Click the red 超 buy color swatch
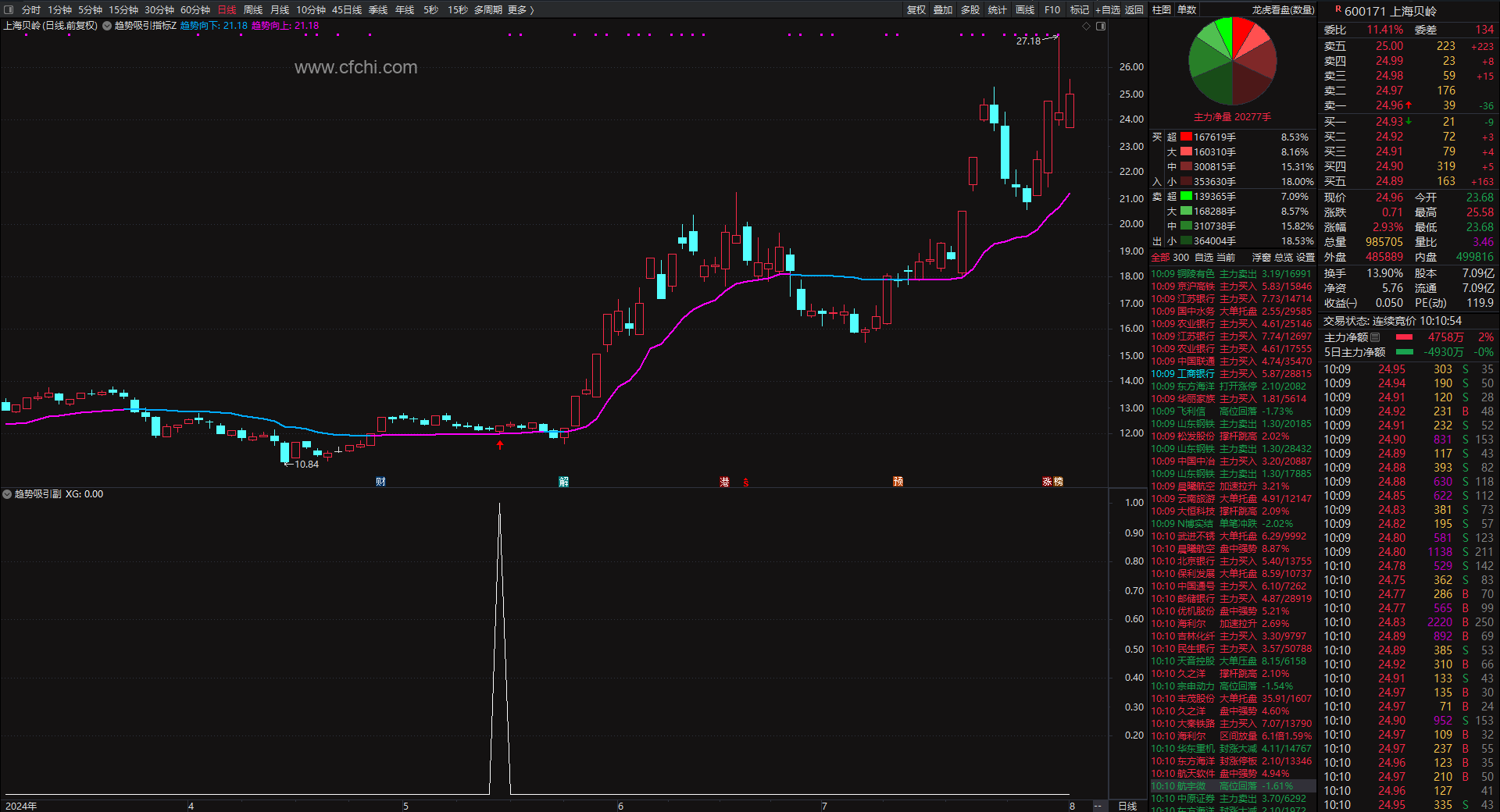Image resolution: width=1500 pixels, height=812 pixels. 1186,137
